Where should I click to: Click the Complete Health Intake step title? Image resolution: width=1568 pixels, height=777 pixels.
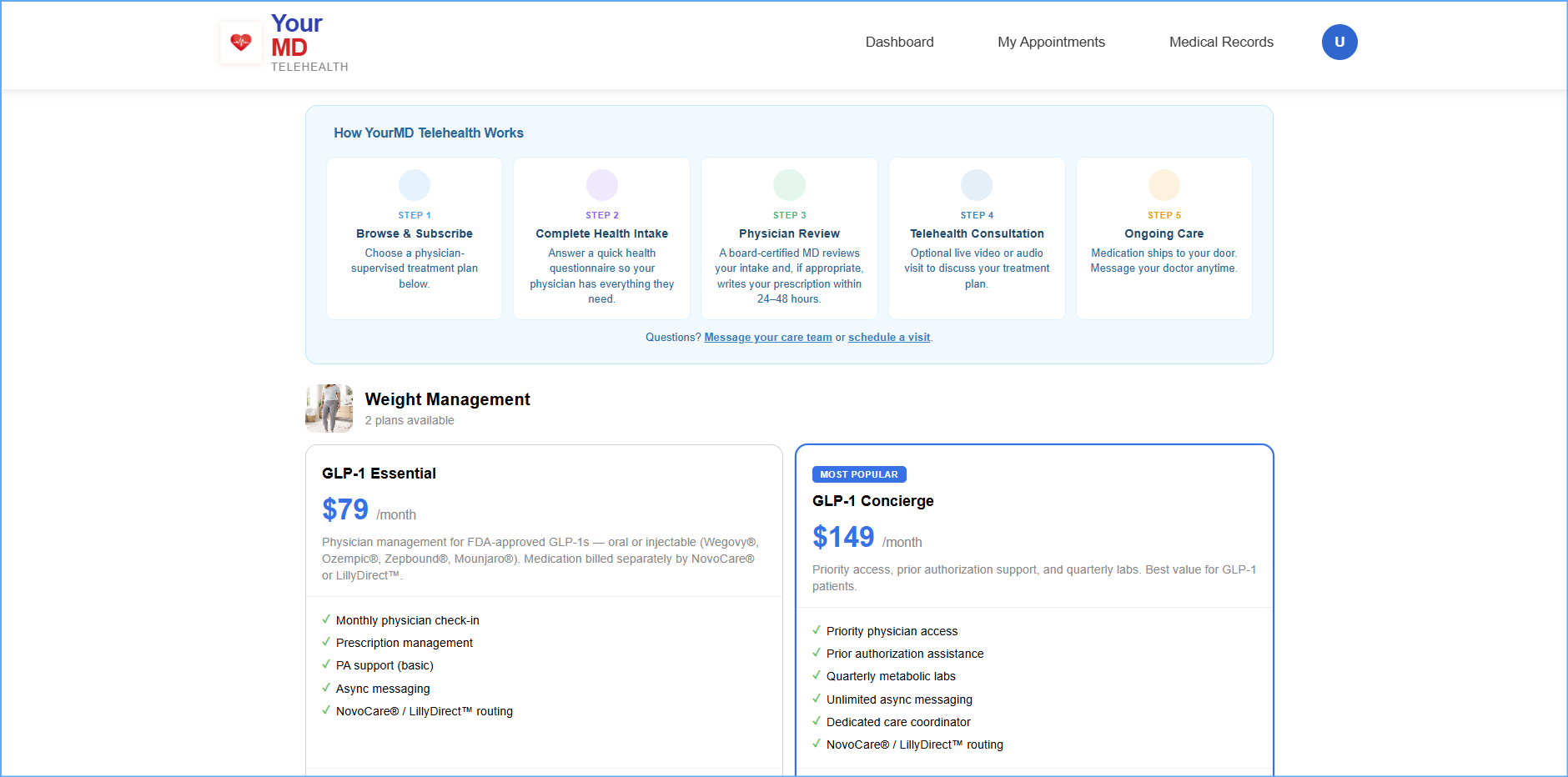602,233
